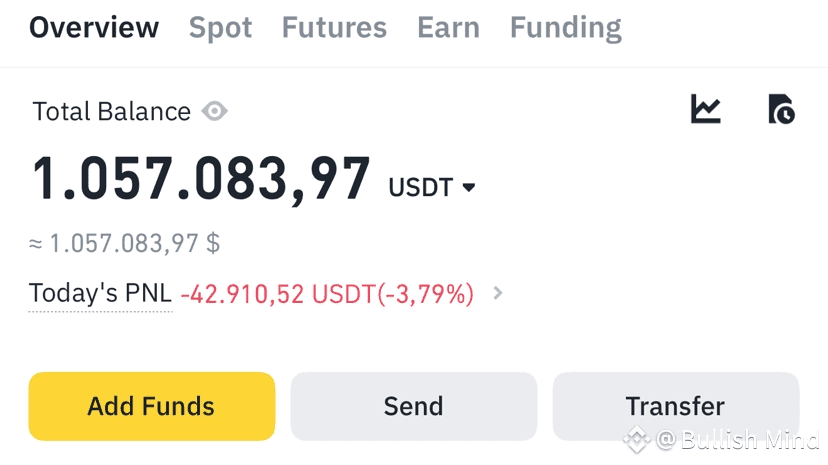828x465 pixels.
Task: Expand the USDT currency dropdown arrow
Action: 468,187
